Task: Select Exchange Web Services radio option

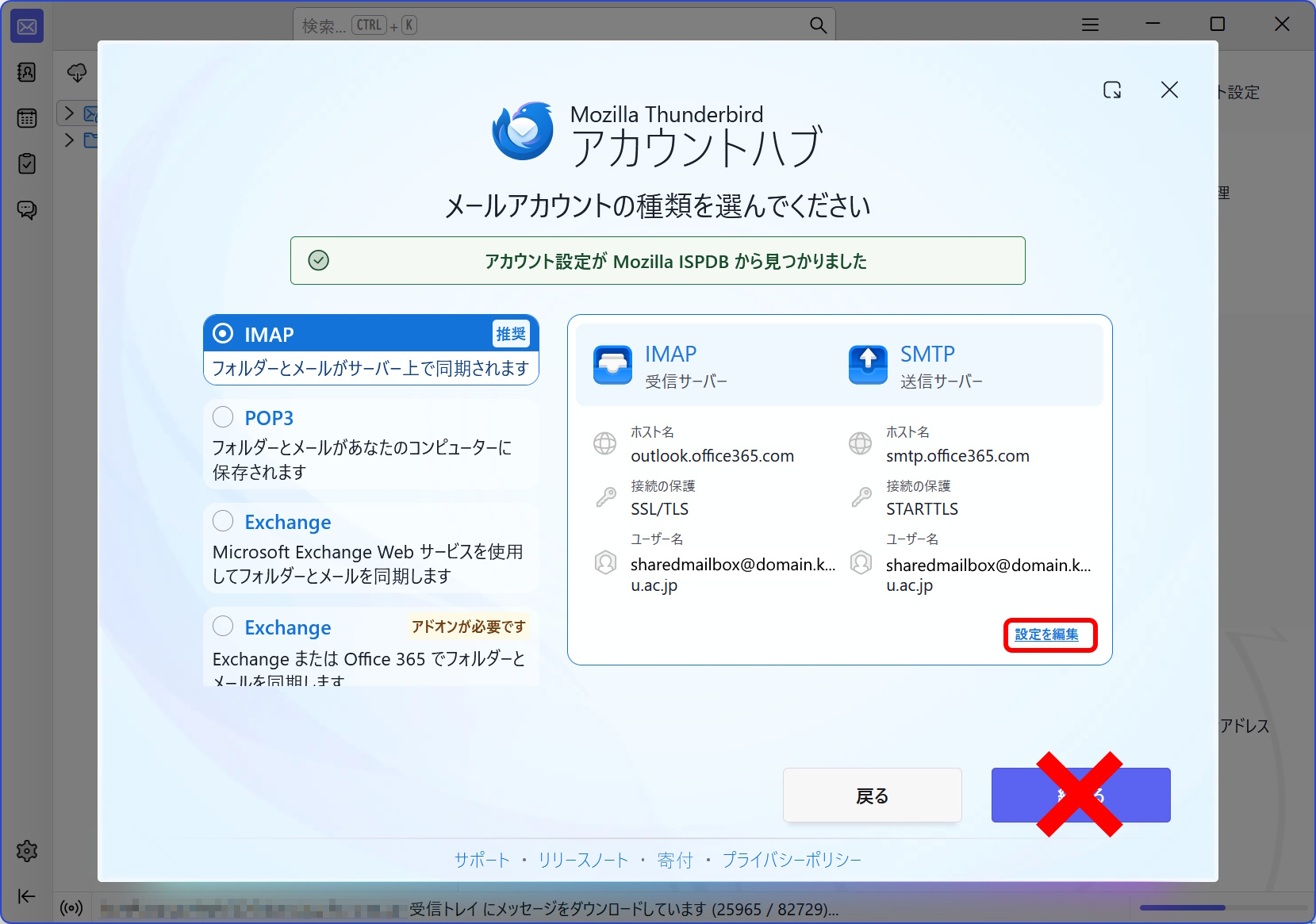Action: coord(224,521)
